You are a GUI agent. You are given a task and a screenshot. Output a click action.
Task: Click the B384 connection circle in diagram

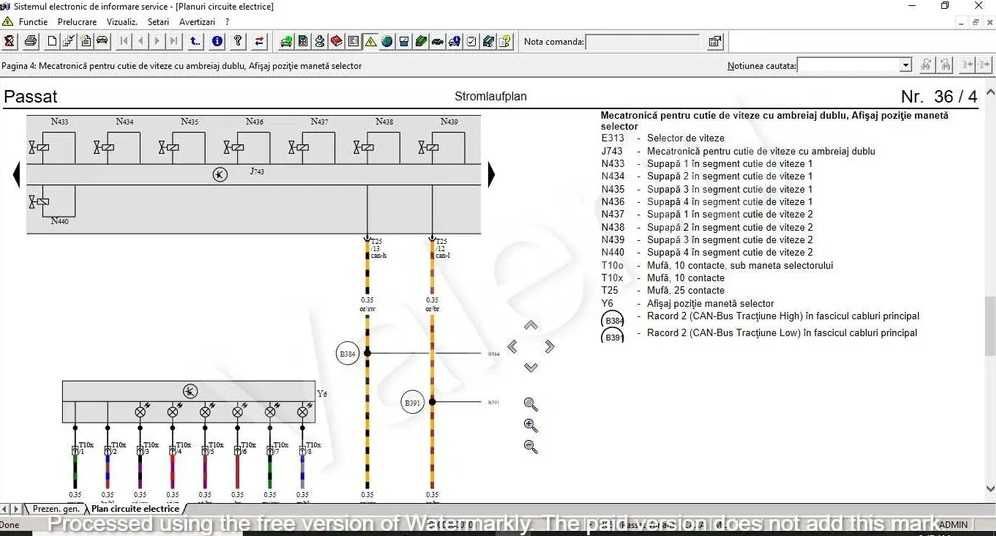coord(347,353)
